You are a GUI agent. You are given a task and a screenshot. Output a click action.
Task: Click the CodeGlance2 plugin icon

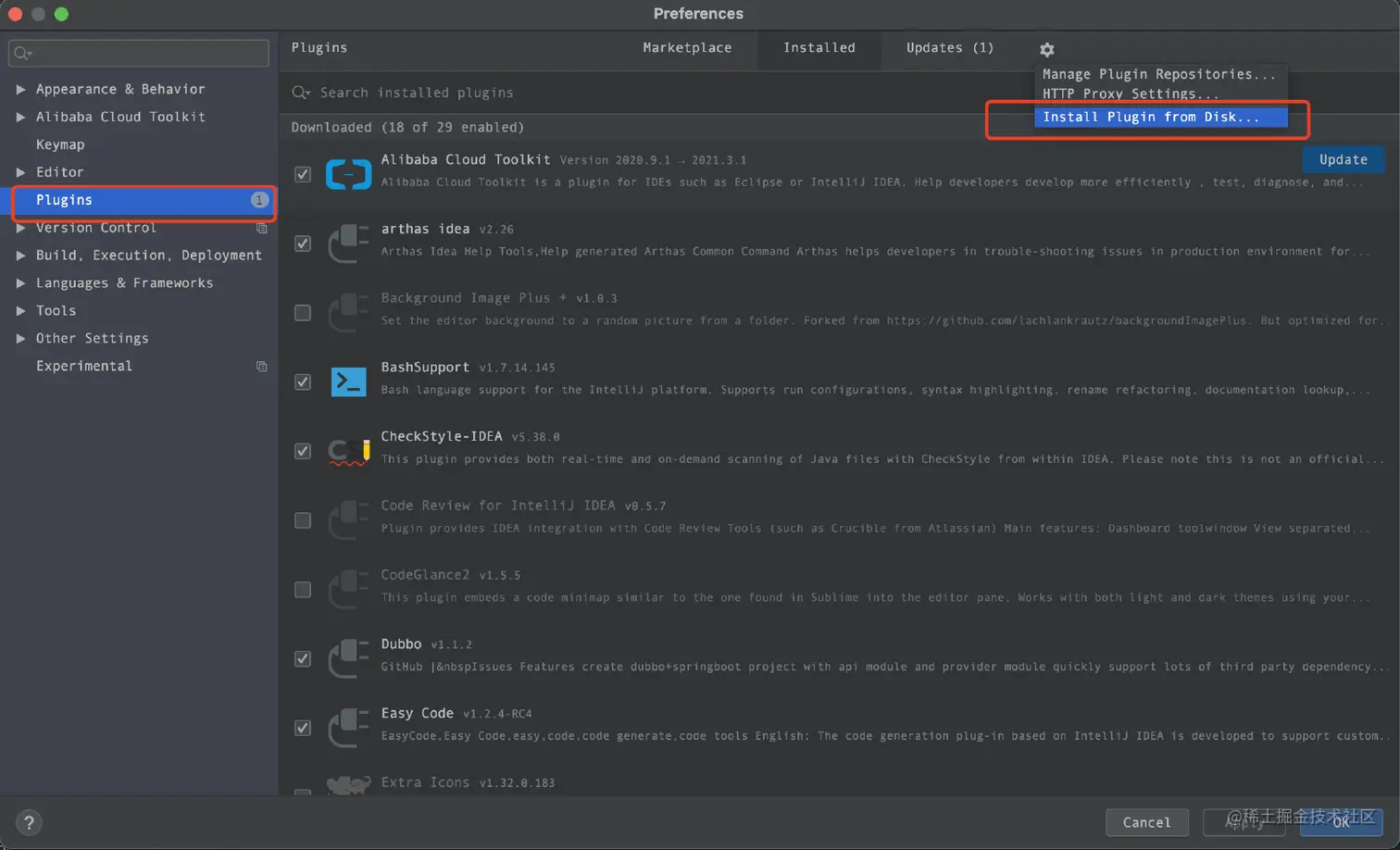[348, 590]
